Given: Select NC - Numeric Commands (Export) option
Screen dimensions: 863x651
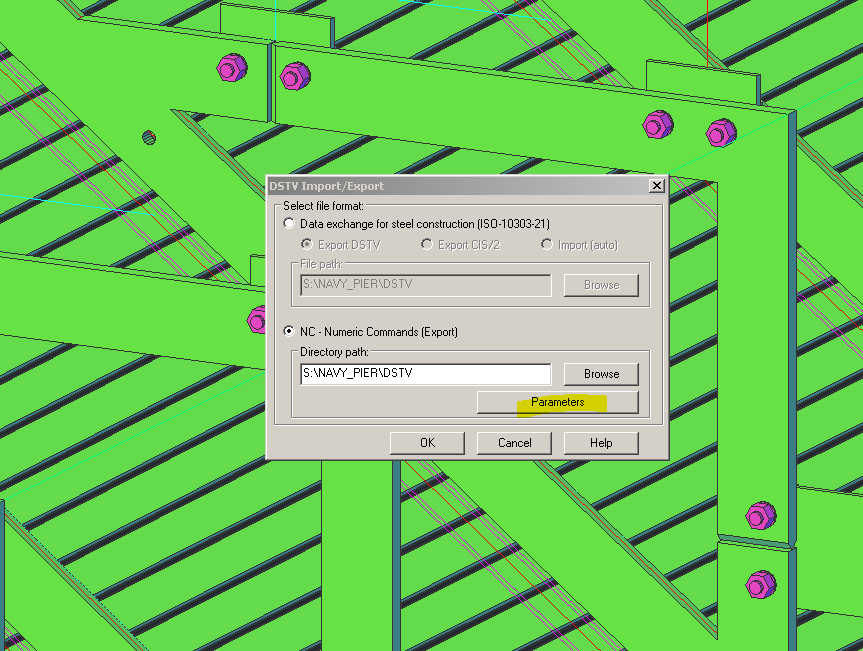Looking at the screenshot, I should pos(289,331).
